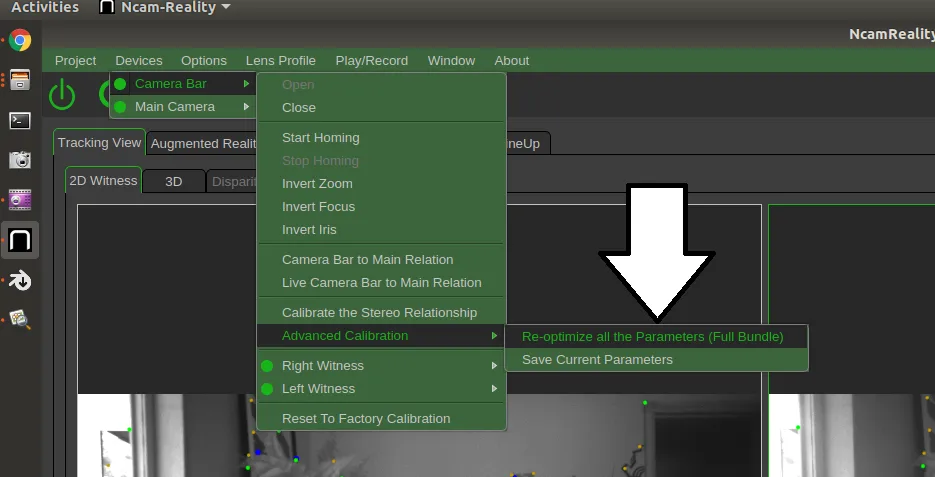Open the Screenshot camera dock icon
The height and width of the screenshot is (477, 935).
[x=20, y=159]
